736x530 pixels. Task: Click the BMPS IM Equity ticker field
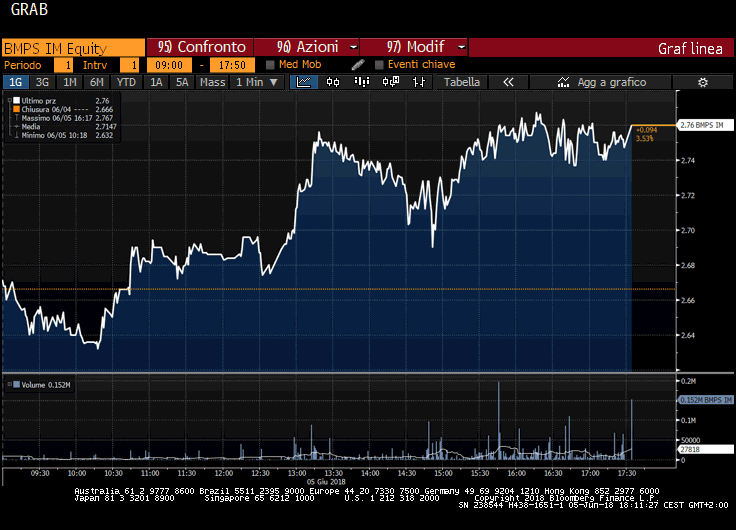(73, 47)
